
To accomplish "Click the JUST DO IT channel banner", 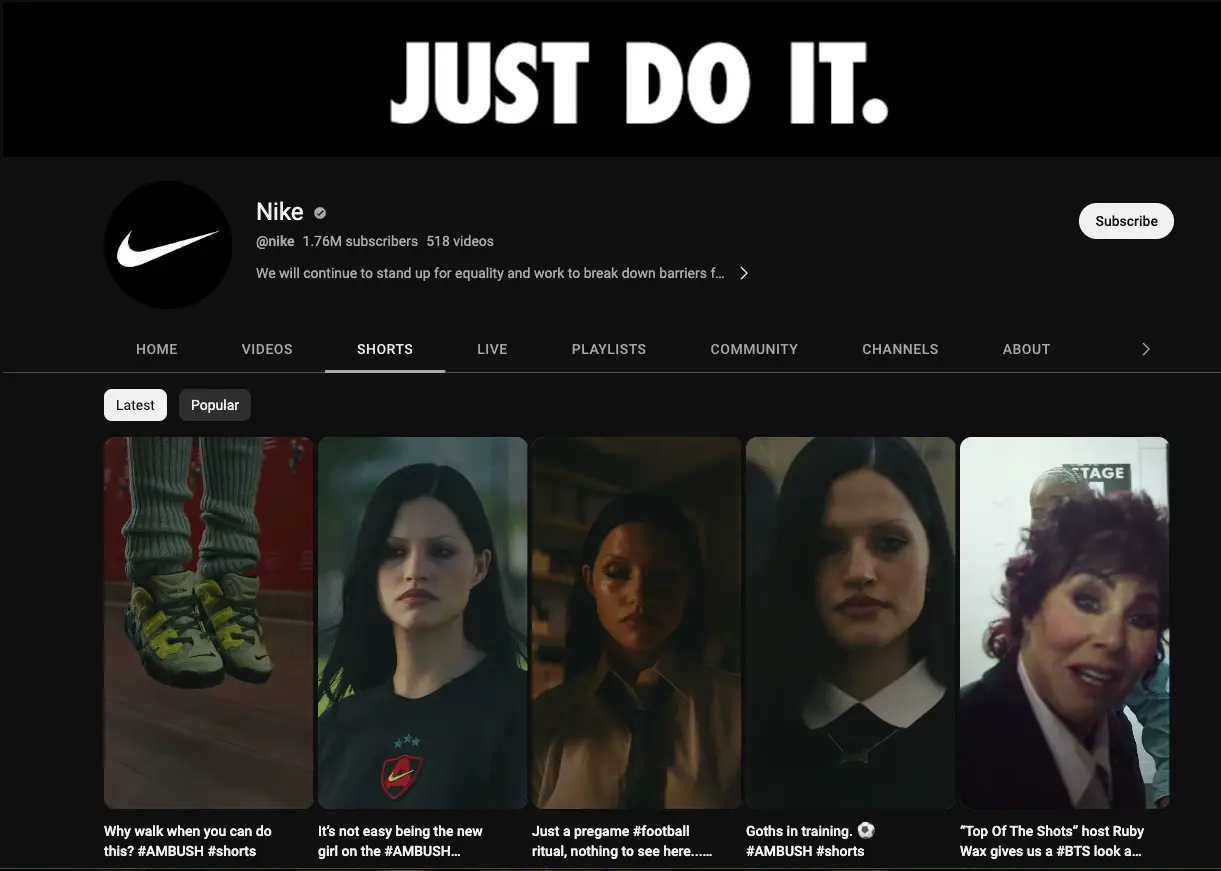I will coord(611,79).
